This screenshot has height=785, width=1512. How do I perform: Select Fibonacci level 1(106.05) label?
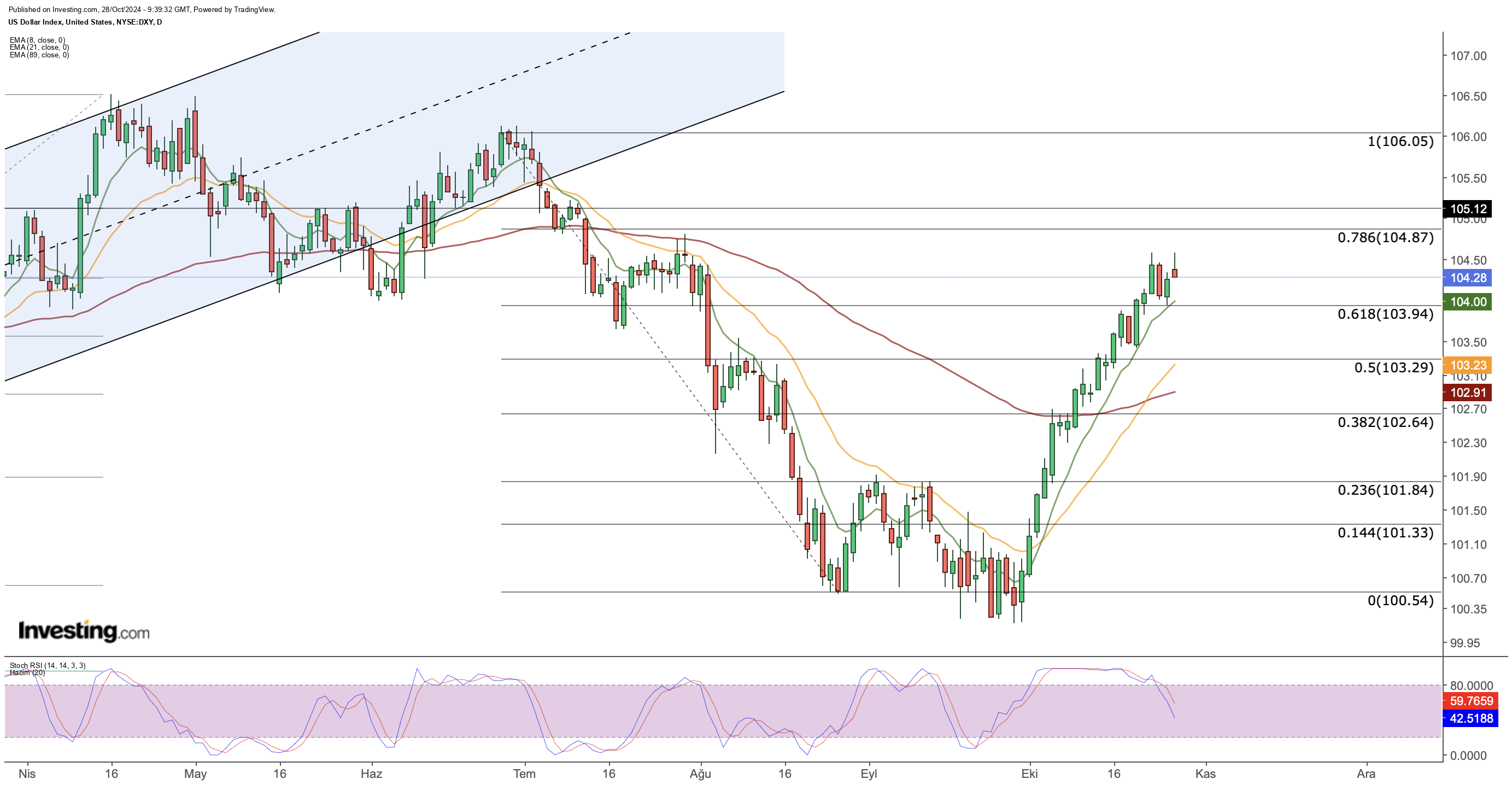1400,141
